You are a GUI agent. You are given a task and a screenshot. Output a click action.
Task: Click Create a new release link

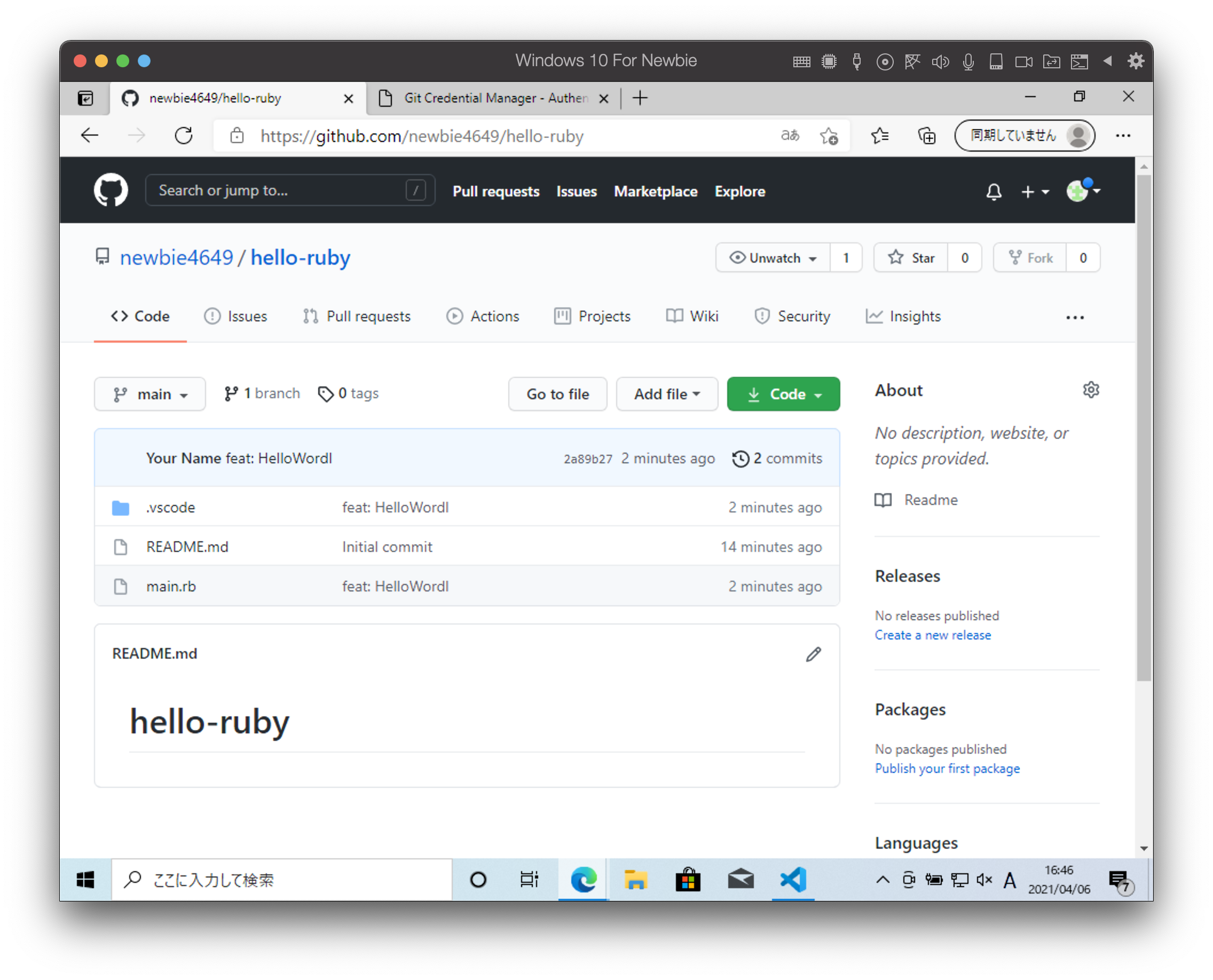[932, 635]
